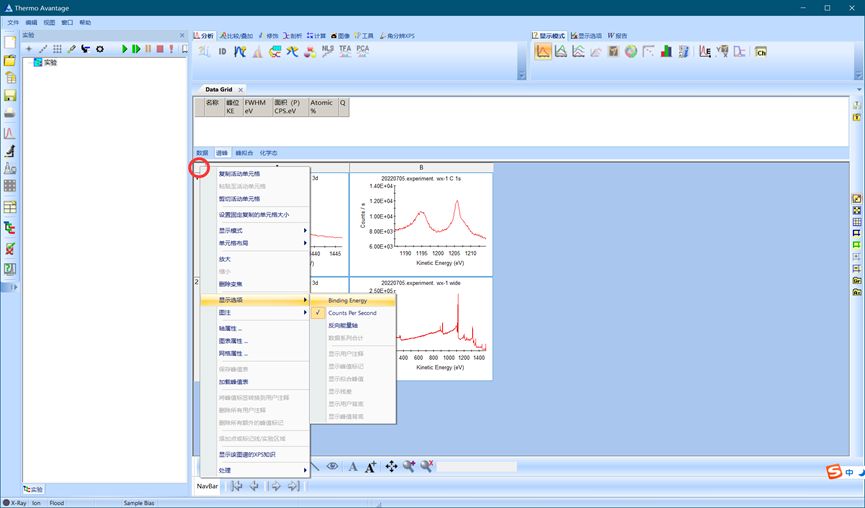Screen dimensions: 865x508
Task: Click the ID peak identification icon
Action: click(222, 51)
